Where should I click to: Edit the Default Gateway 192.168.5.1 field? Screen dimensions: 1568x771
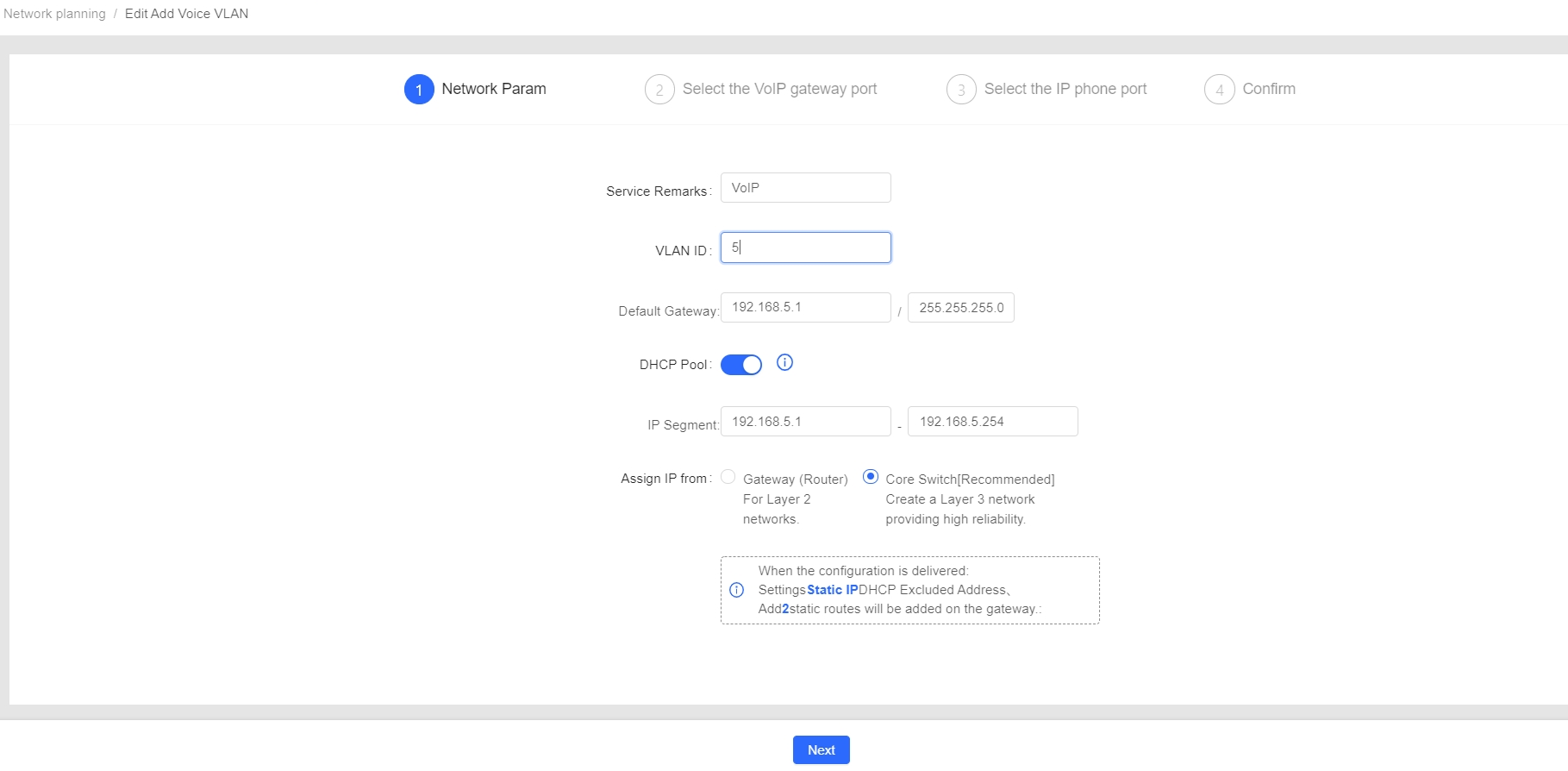point(806,307)
